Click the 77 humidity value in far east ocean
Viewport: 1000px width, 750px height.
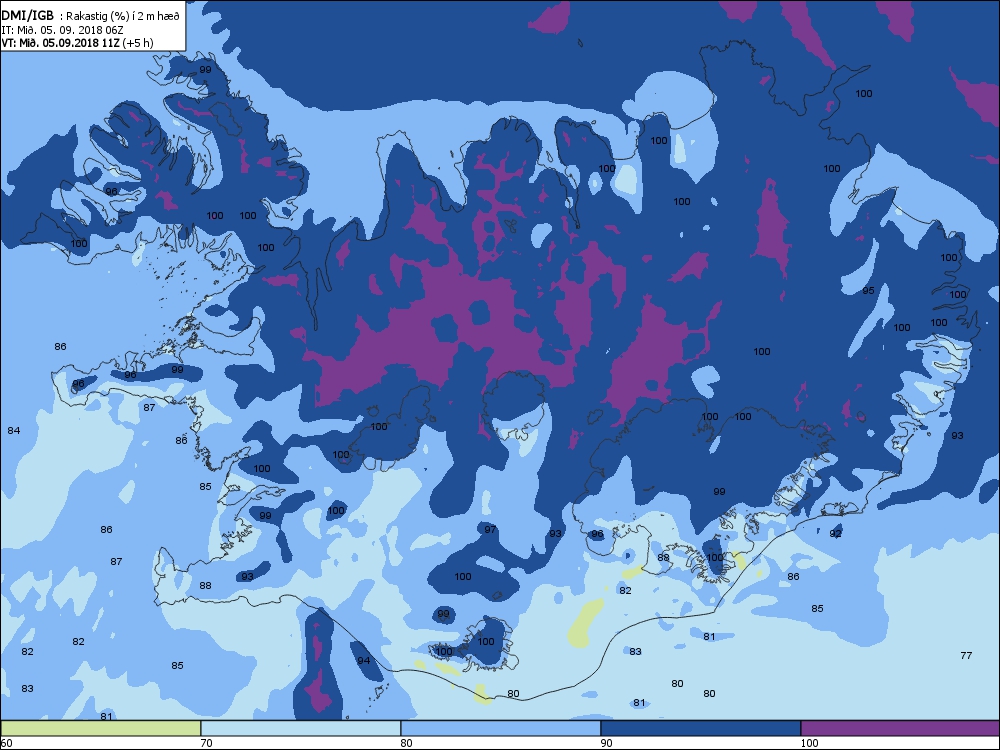(x=966, y=655)
